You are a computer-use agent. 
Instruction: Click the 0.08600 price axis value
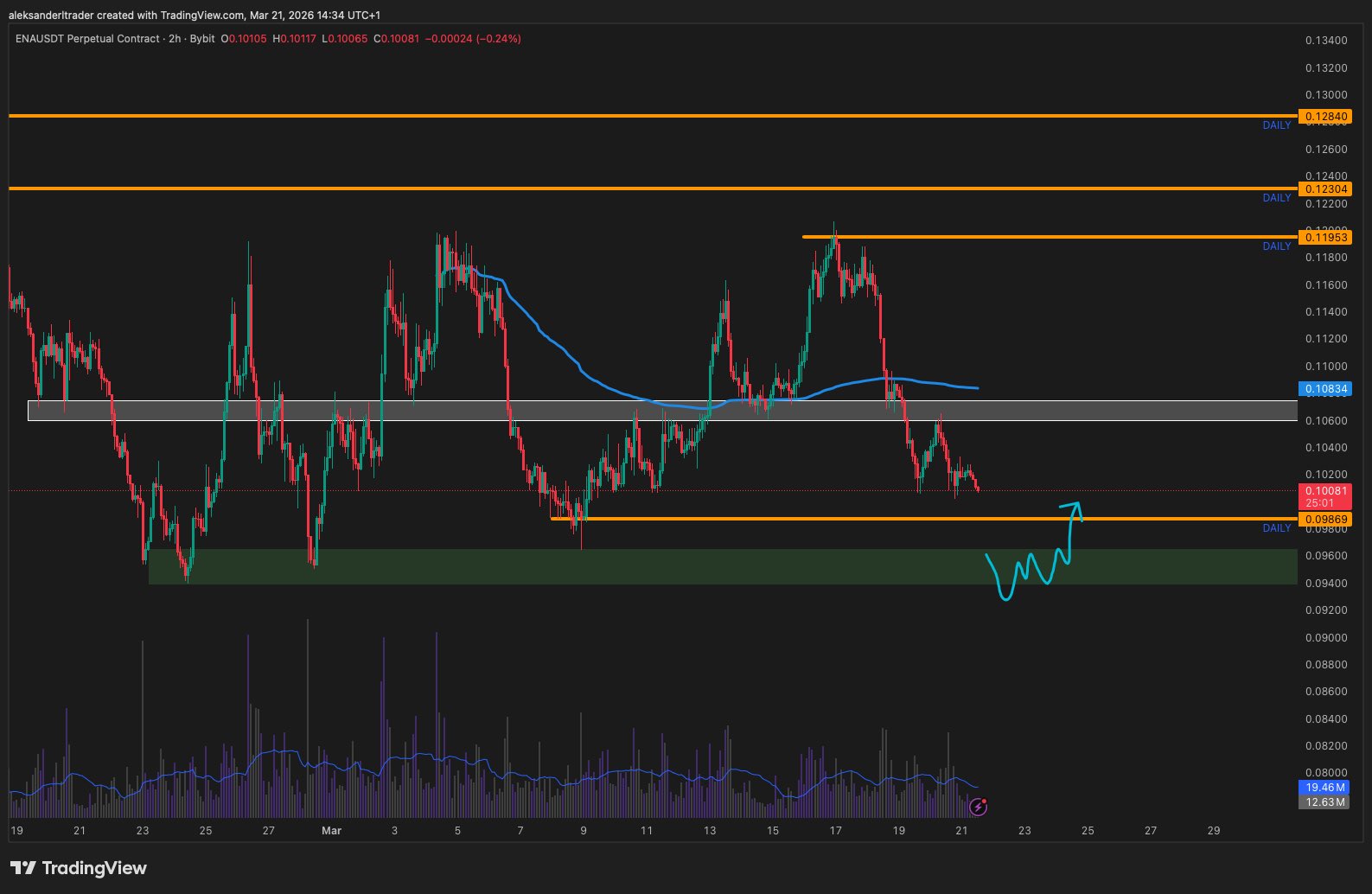1326,692
